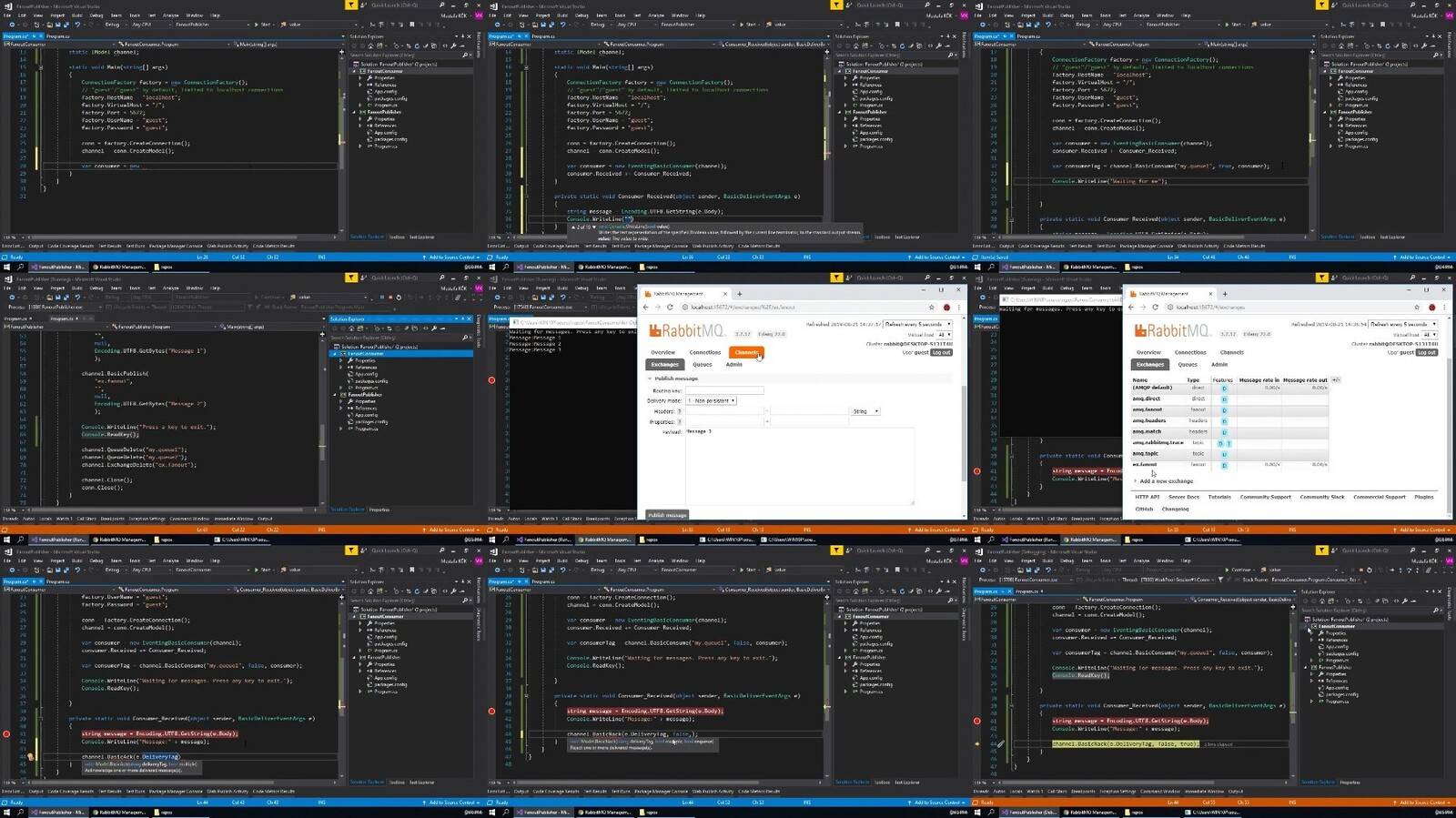Open the ex.fanout exchange link
Screen dimensions: 1456x818
[1145, 464]
